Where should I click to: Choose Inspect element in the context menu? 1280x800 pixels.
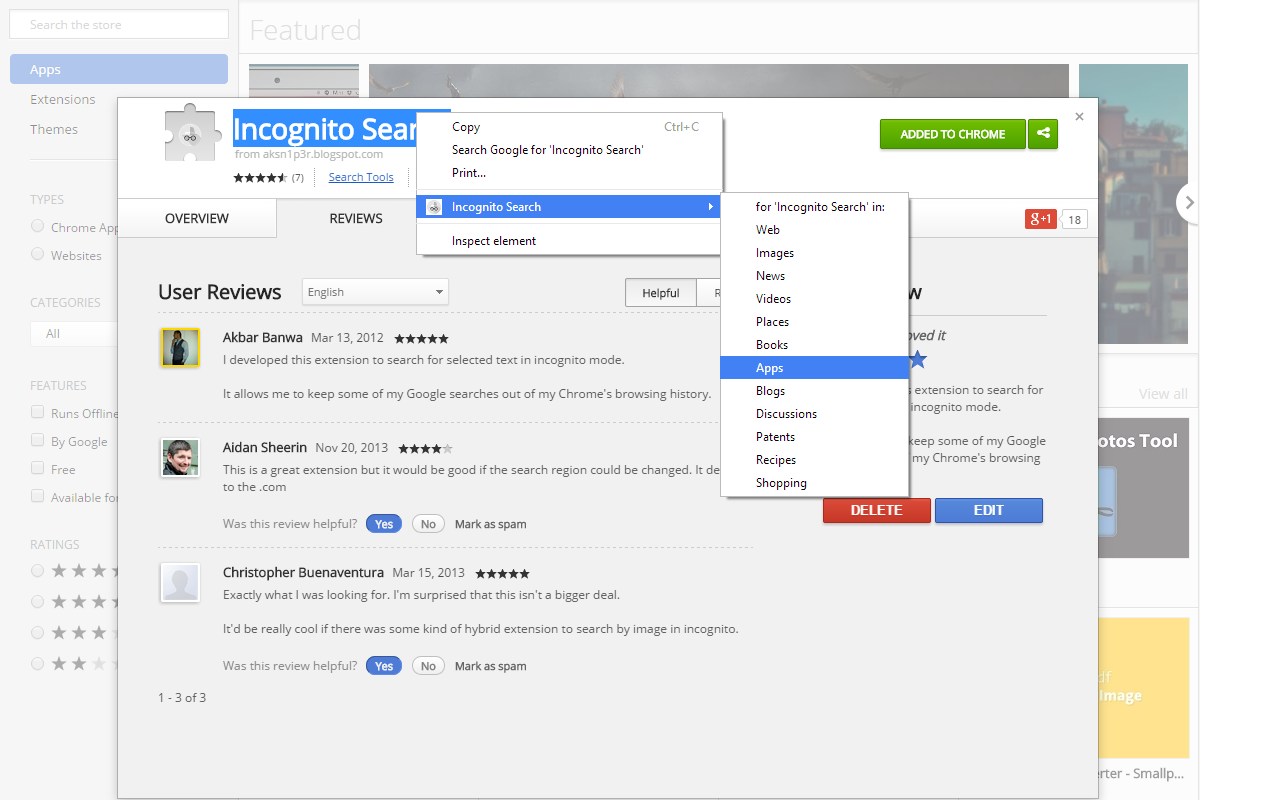569,241
